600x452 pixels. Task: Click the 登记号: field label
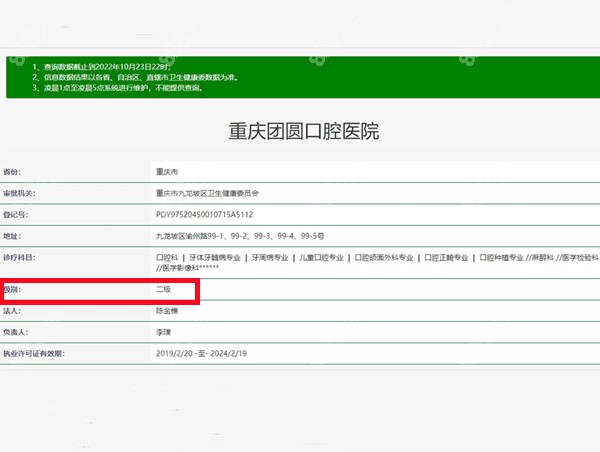16,215
